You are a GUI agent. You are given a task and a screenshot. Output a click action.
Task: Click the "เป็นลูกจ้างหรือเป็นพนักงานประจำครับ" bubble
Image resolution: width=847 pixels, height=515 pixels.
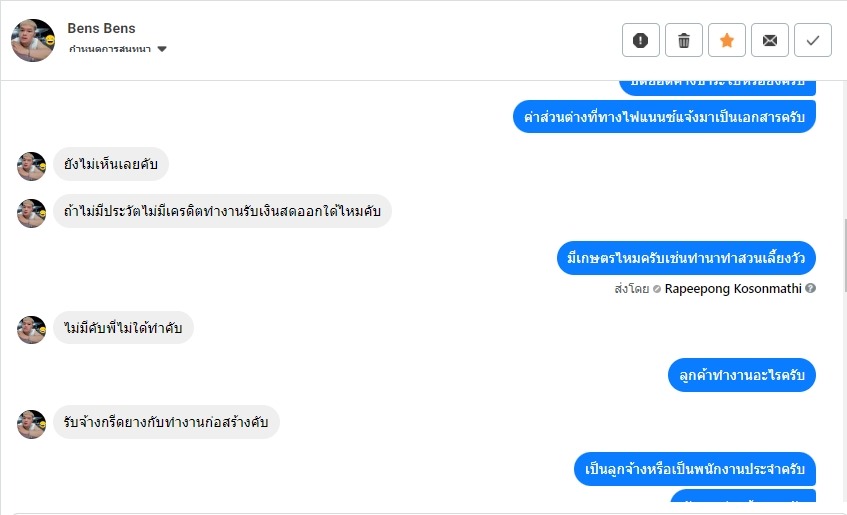696,469
